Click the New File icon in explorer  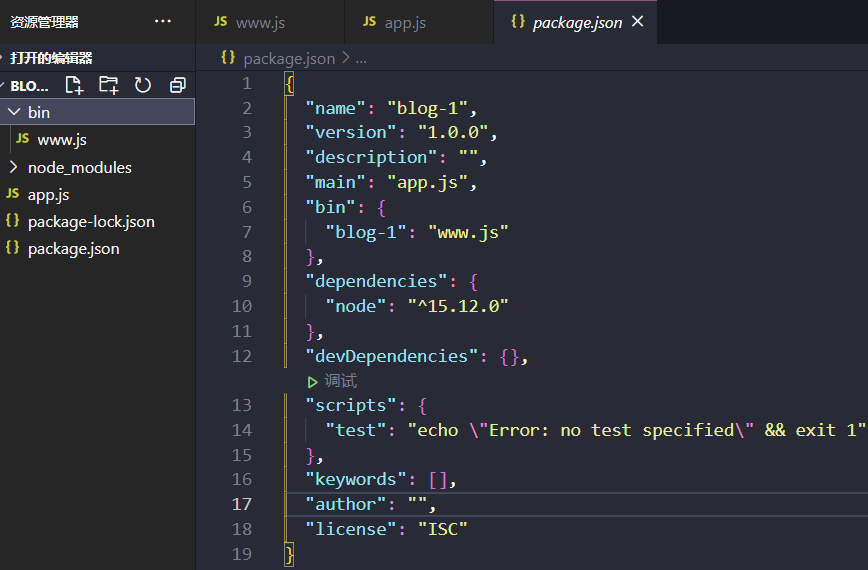tap(74, 85)
